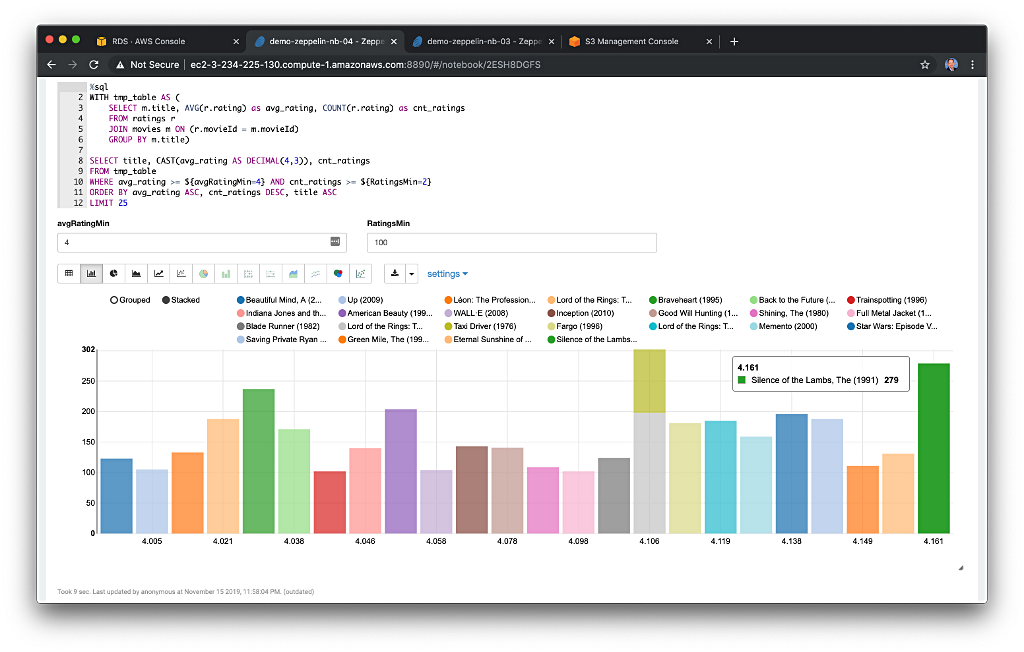Select the pie chart visualization icon
1024x652 pixels.
[114, 274]
